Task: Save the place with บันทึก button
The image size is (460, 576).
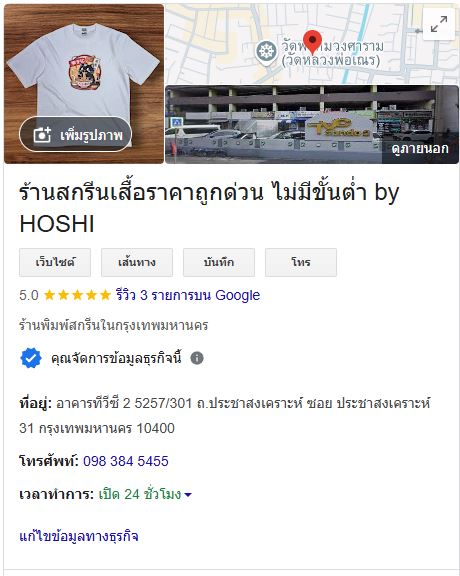Action: coord(219,262)
